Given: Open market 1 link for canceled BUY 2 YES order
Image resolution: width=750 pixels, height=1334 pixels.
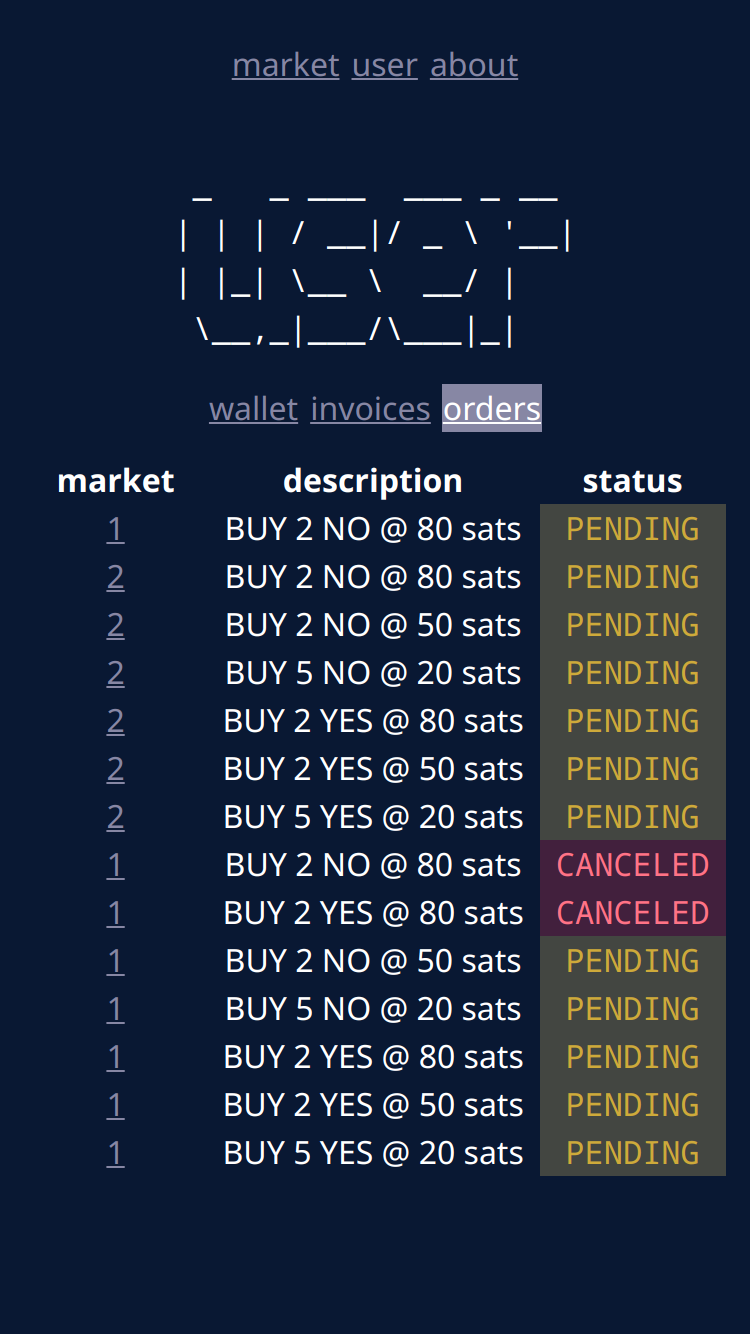Looking at the screenshot, I should click(116, 913).
